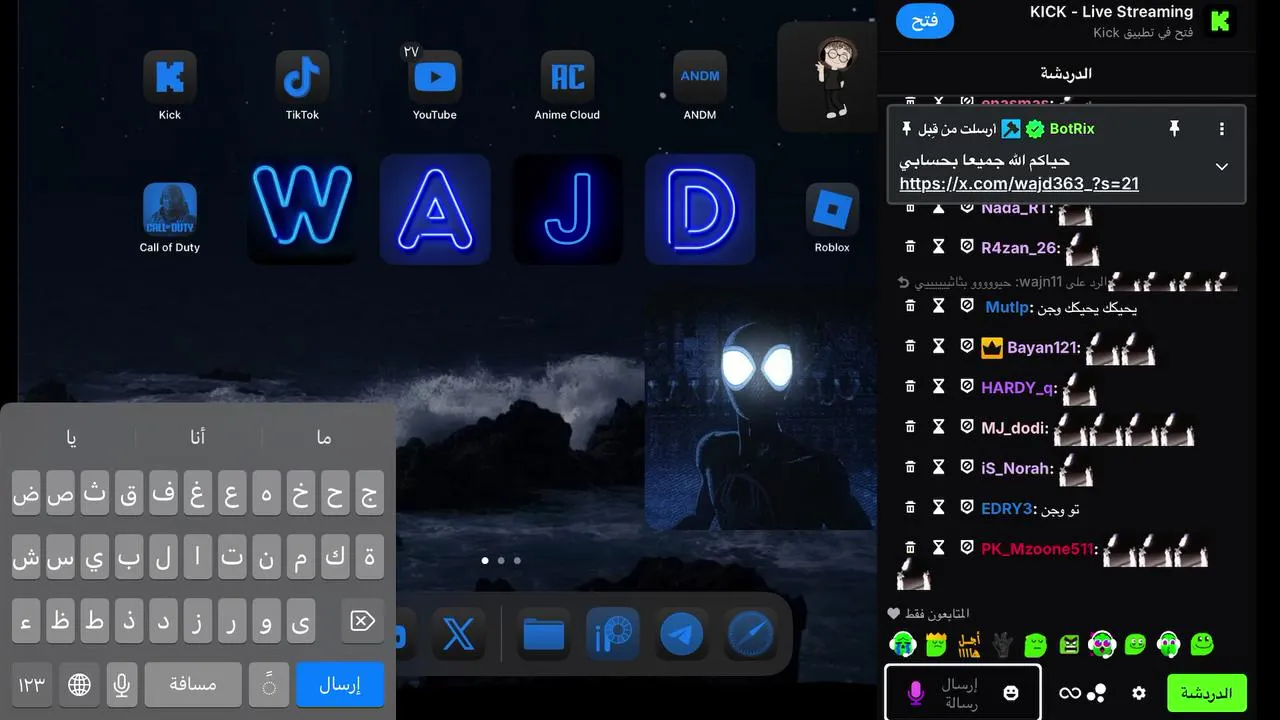
Task: Collapse the pinned BotRix message chevron
Action: tap(1221, 166)
